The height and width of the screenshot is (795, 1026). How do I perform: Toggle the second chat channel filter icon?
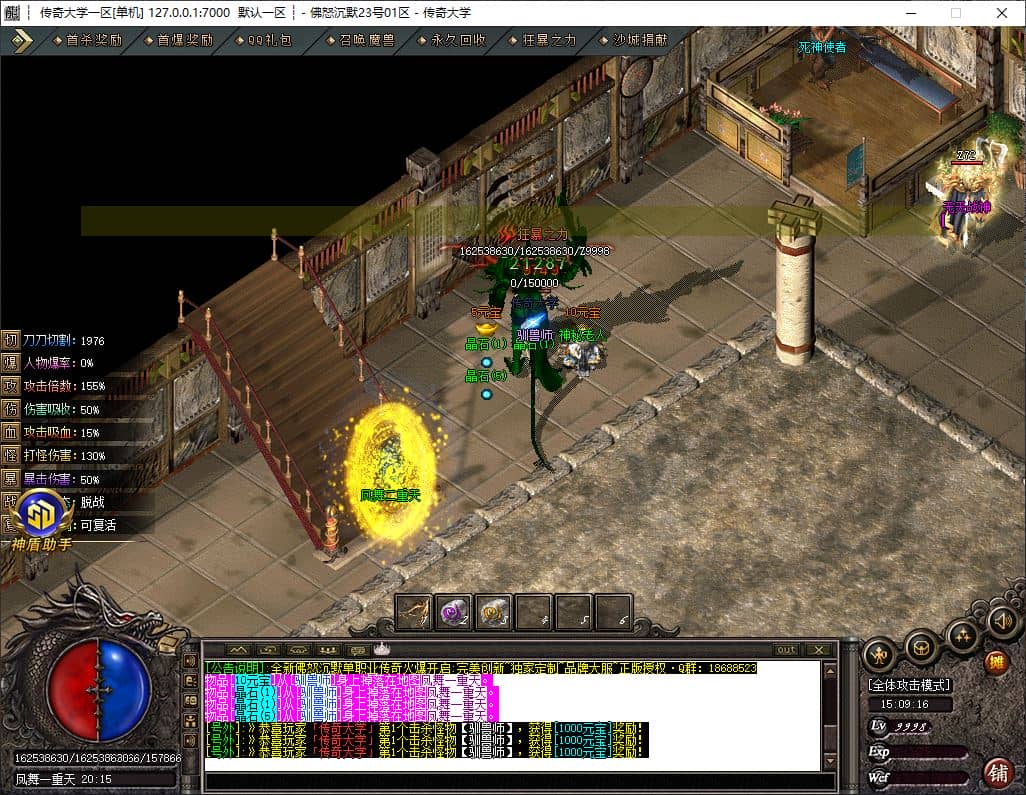[x=191, y=680]
